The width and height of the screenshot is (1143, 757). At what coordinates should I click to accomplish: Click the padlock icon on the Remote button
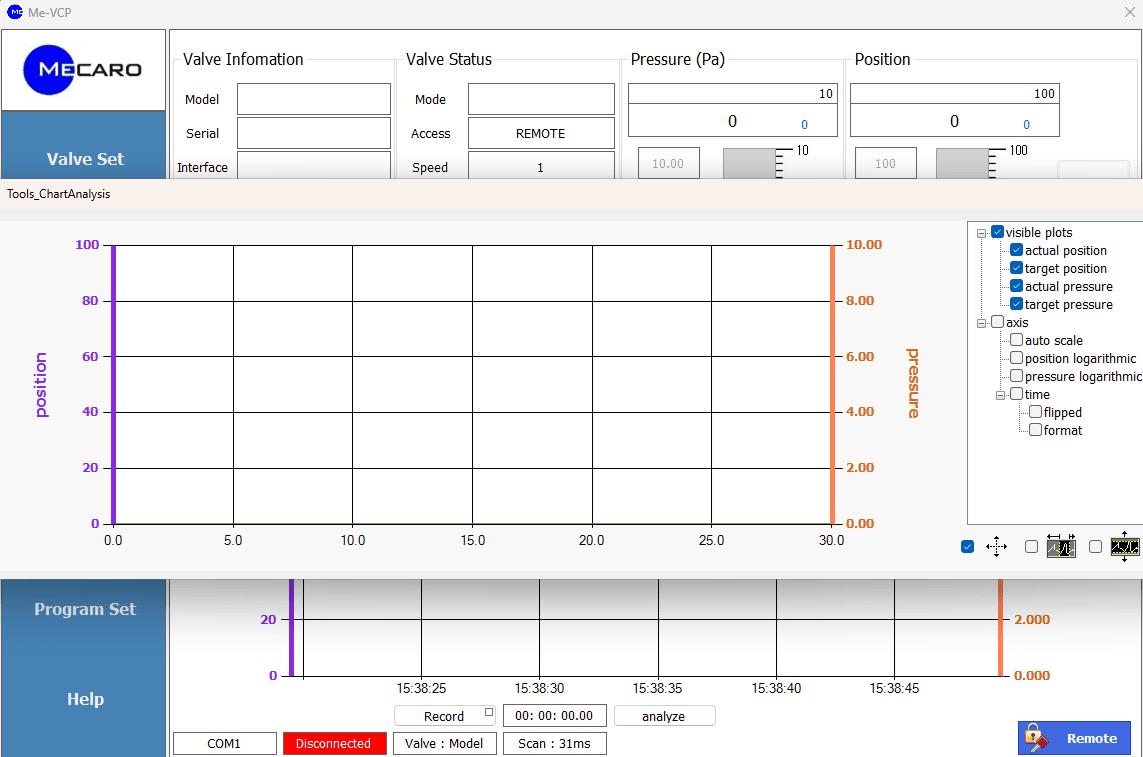[x=1034, y=737]
